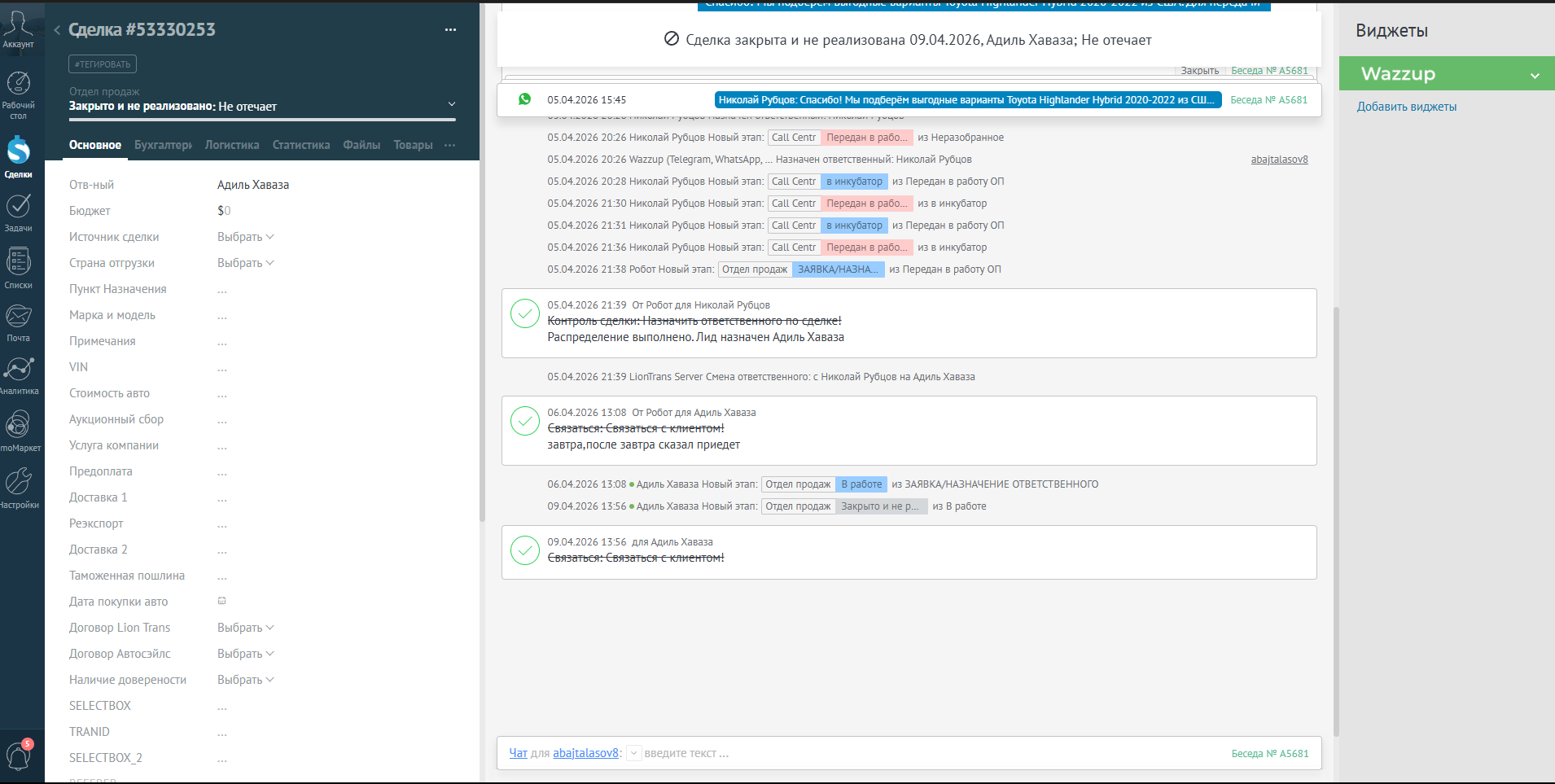Switch to the Логистика tab
Screen dimensions: 1555x784
232,145
